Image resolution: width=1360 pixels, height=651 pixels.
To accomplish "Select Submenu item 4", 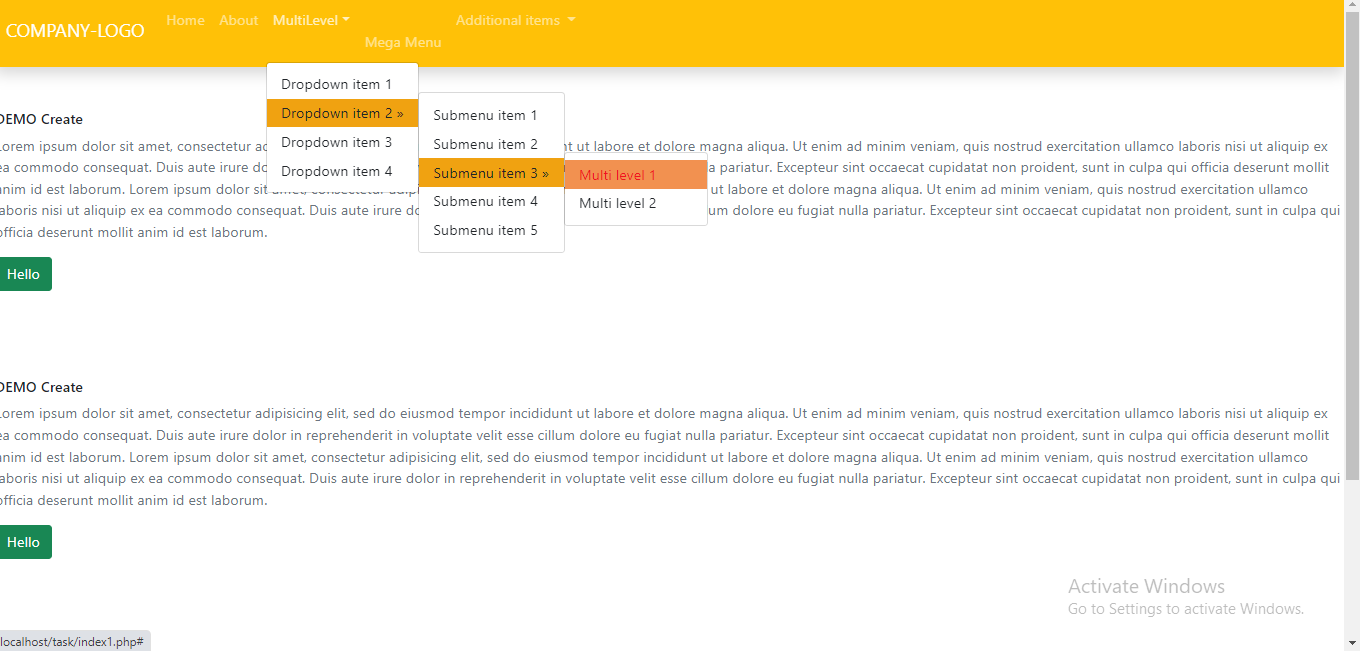I will pos(486,201).
